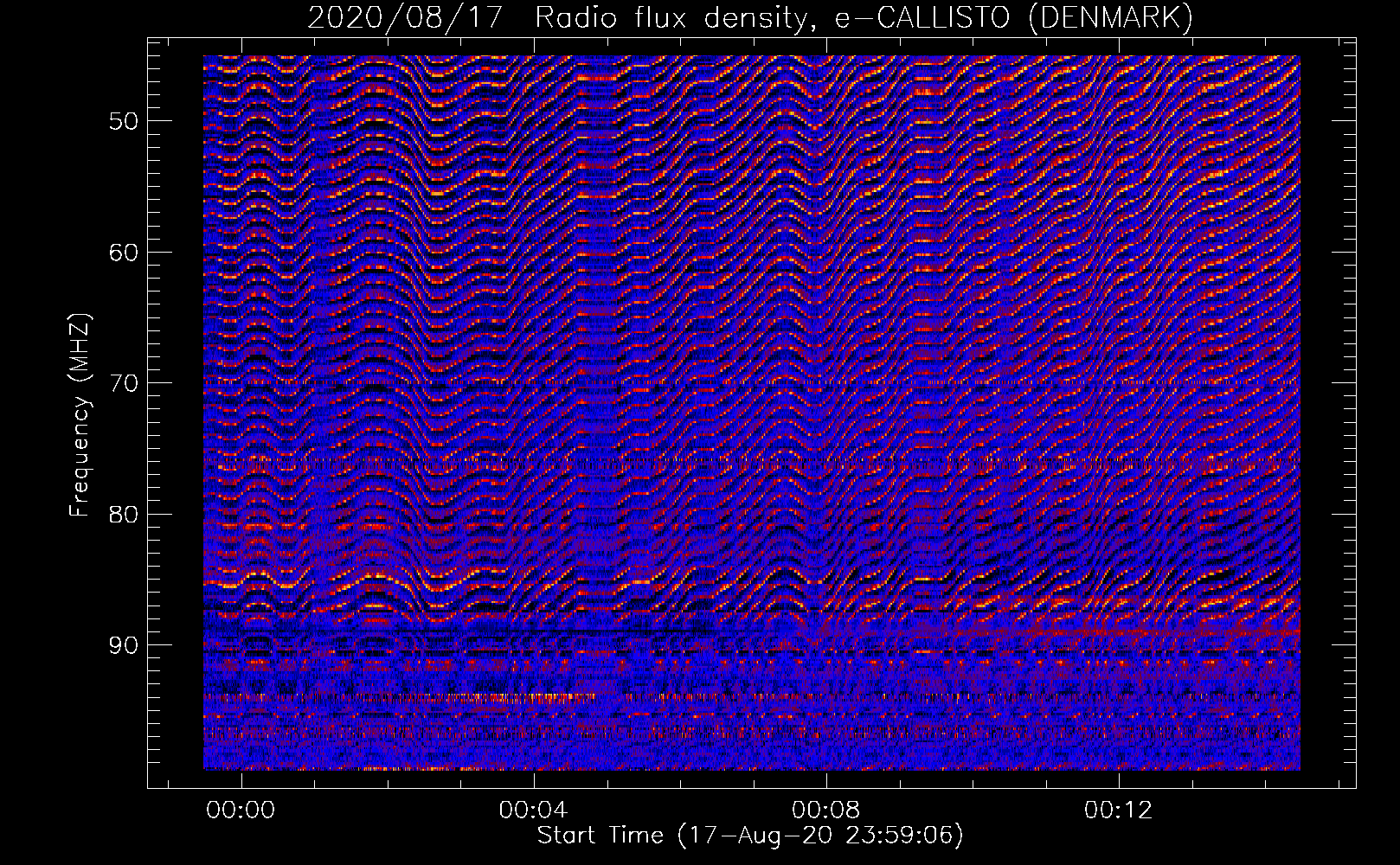Screen dimensions: 1400x865
Task: Click the 'Frequency (MHZ)' axis label
Action: (80, 415)
